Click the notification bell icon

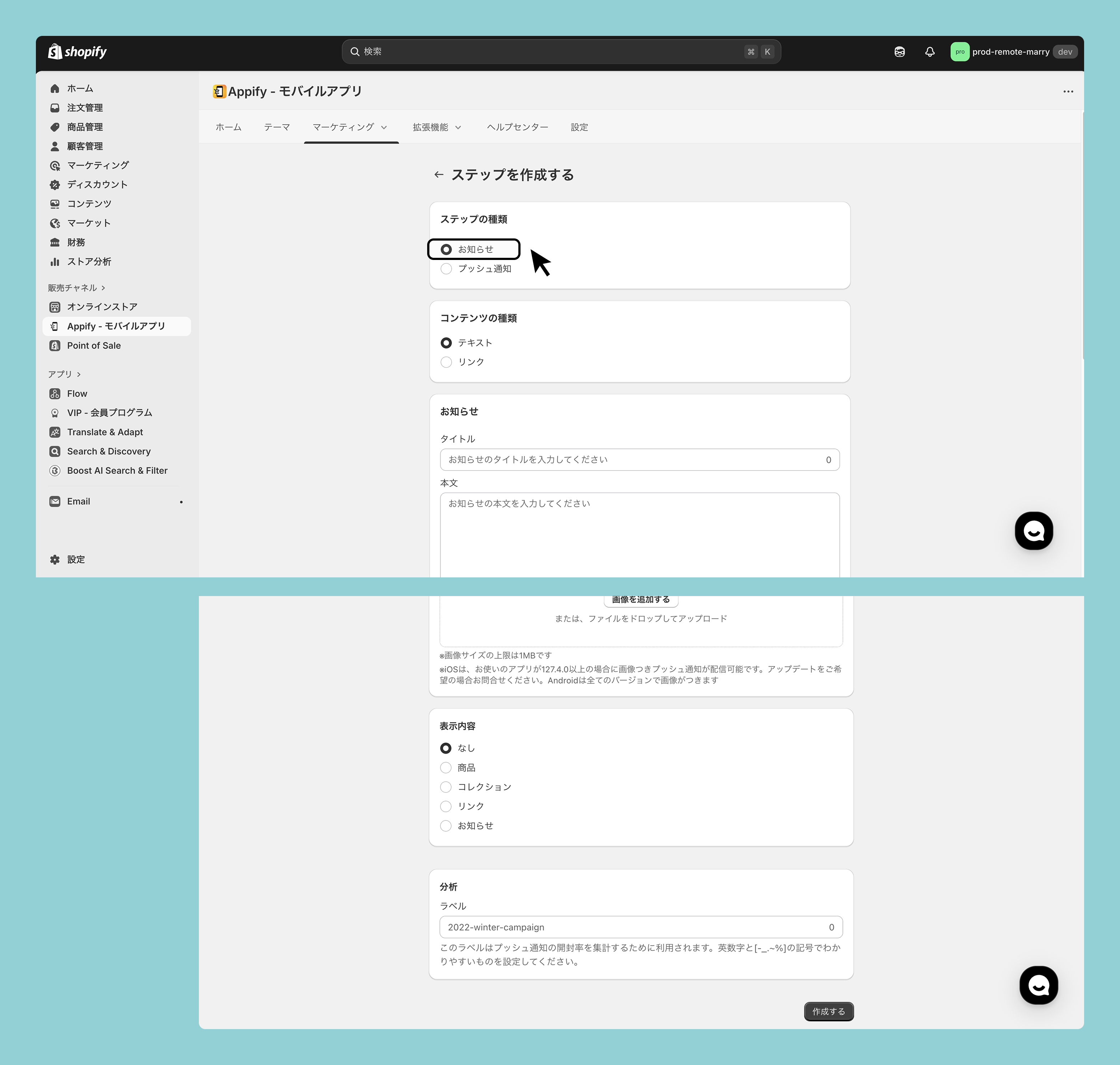point(929,52)
